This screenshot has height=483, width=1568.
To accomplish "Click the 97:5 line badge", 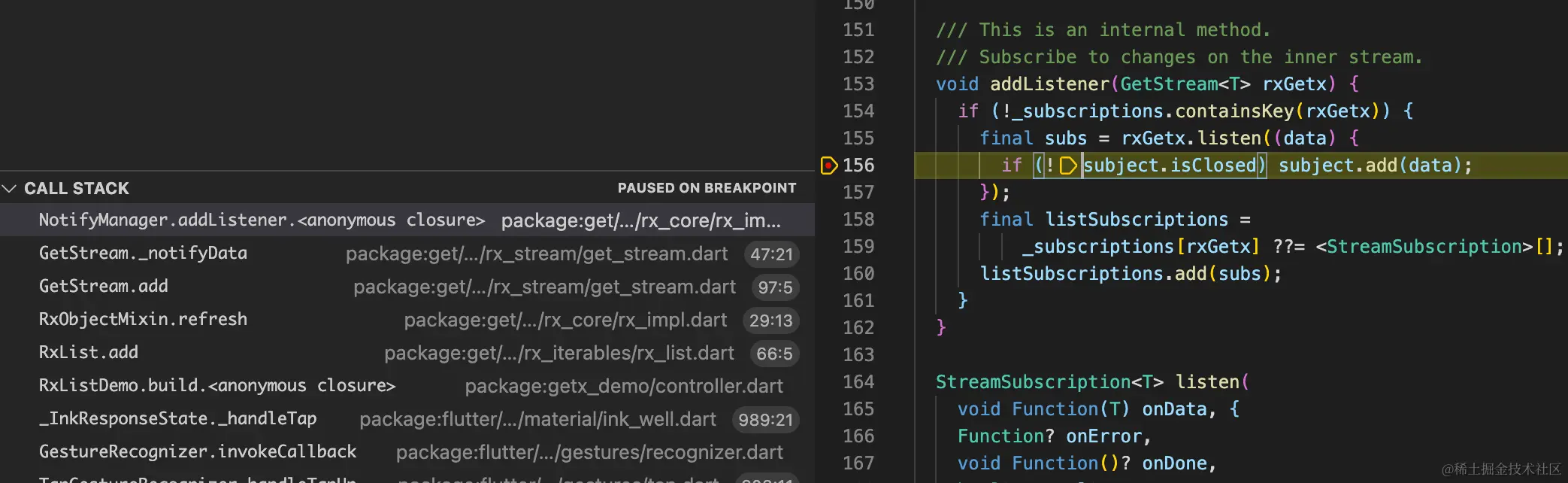I will coord(775,287).
